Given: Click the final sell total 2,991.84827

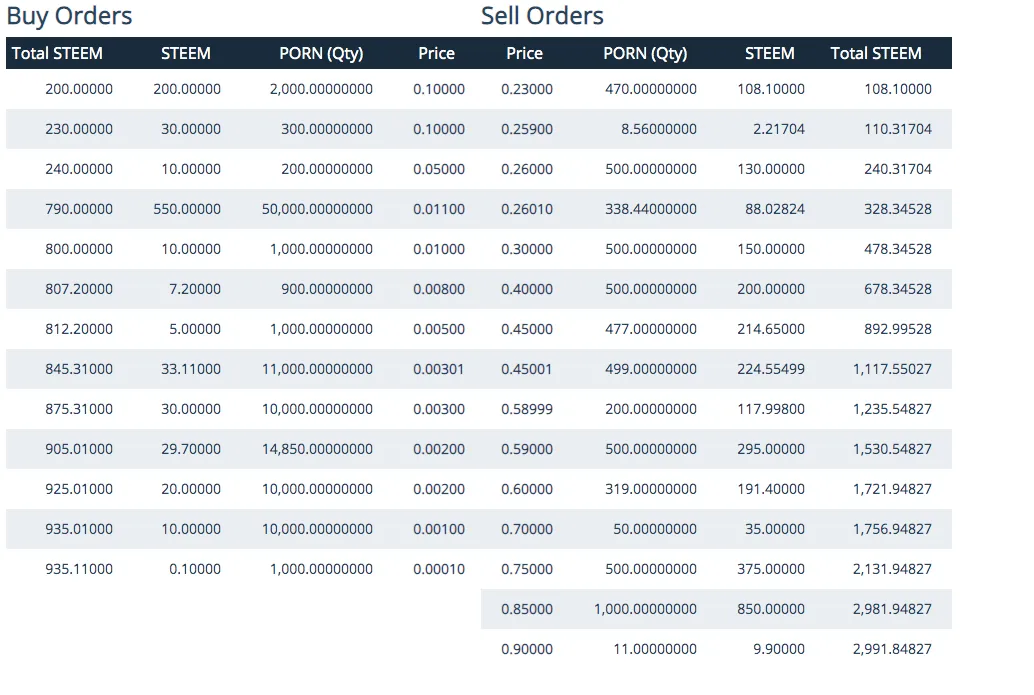Looking at the screenshot, I should pos(892,649).
